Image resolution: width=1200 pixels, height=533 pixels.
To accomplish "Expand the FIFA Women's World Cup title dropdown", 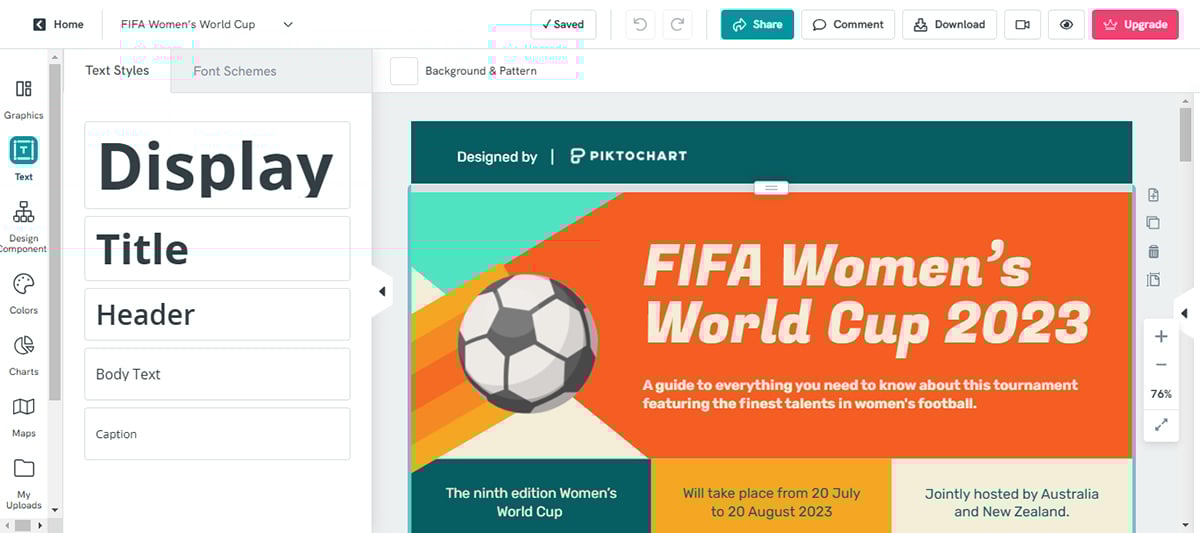I will [288, 25].
